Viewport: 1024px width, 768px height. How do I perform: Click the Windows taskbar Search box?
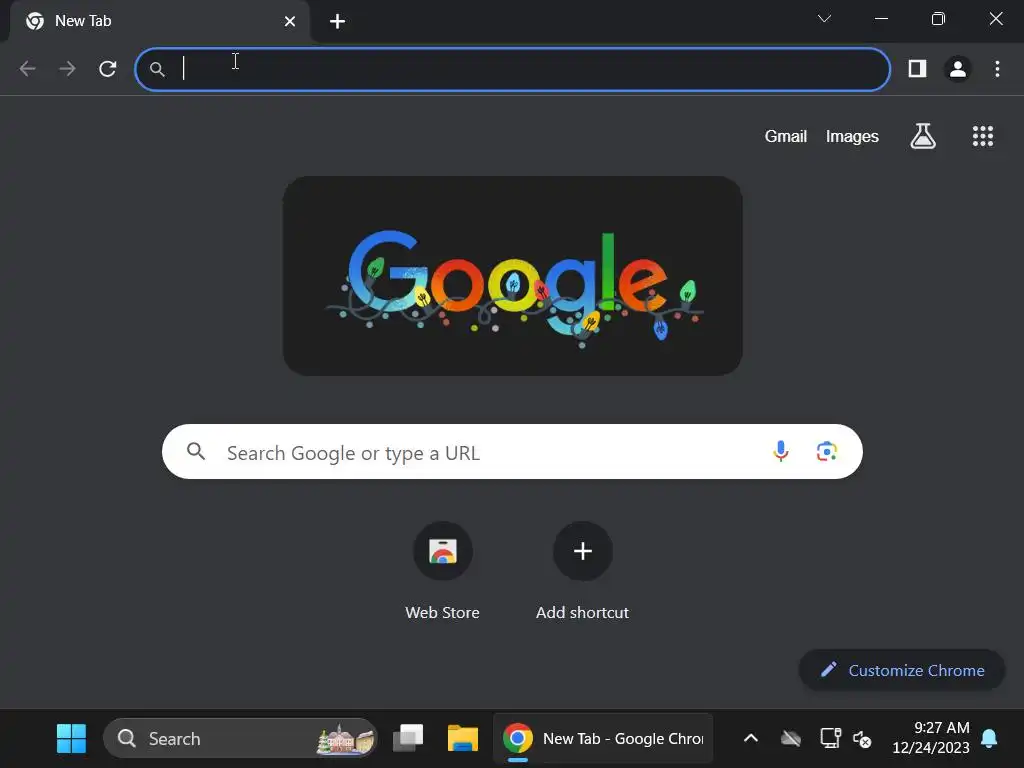pyautogui.click(x=240, y=739)
